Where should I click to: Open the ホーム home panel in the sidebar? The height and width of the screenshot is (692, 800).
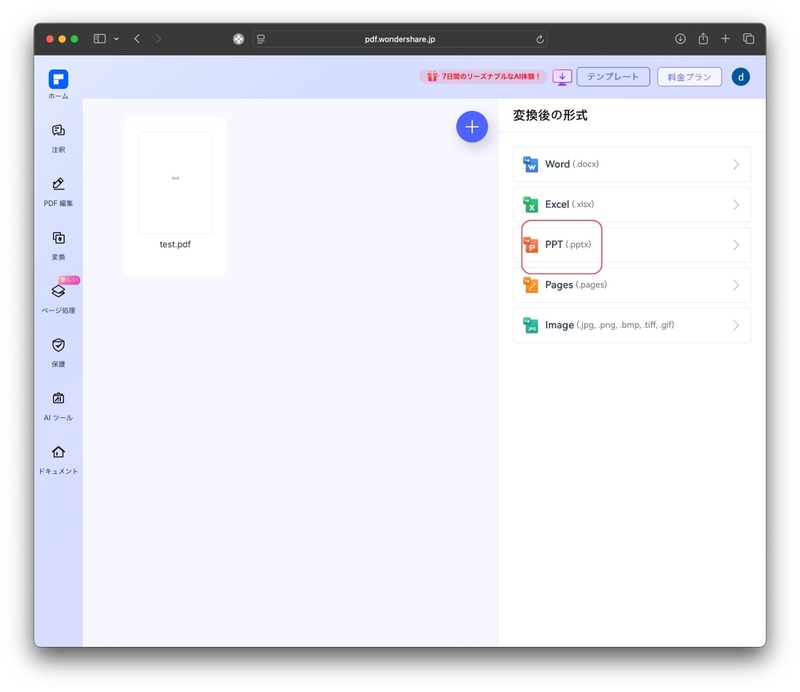click(58, 83)
